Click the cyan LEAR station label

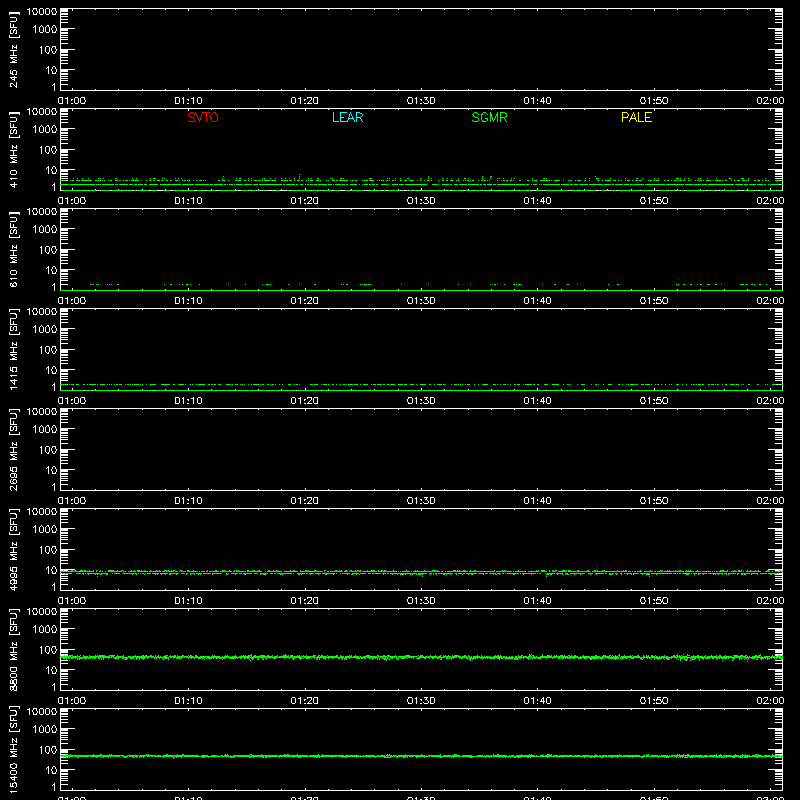347,117
